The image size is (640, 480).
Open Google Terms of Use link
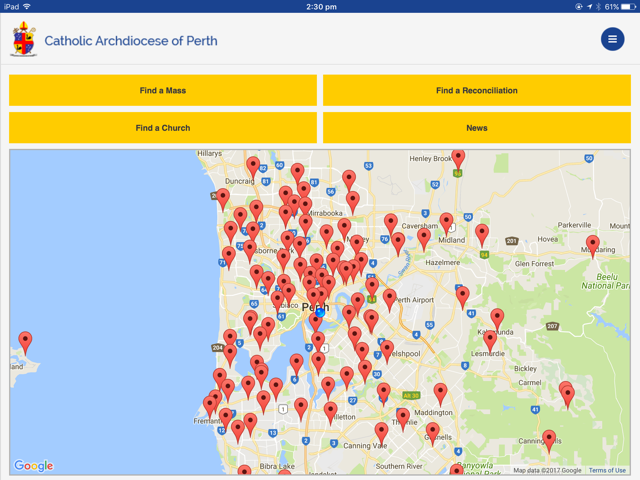coord(607,470)
